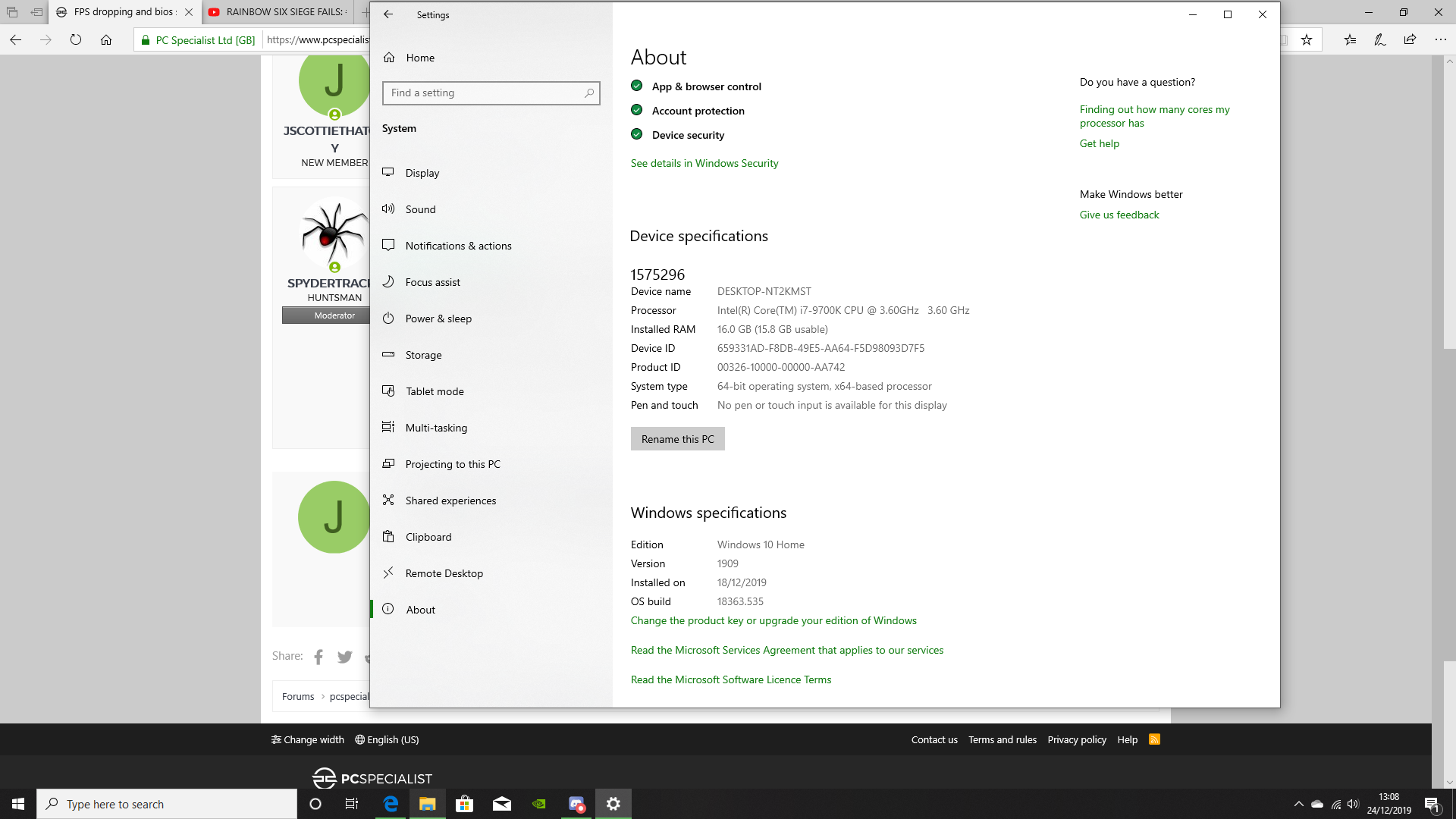The height and width of the screenshot is (819, 1456).
Task: Click browser Back arrow button
Action: [16, 40]
